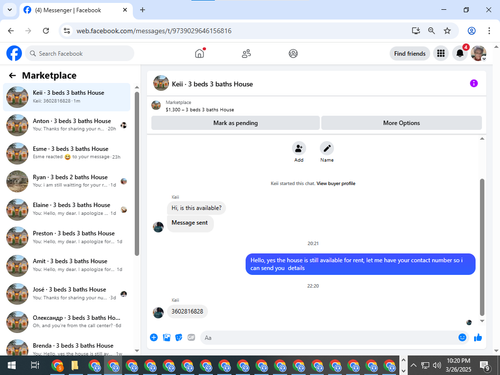This screenshot has height=375, width=500.
Task: Open Brenda conversation in list
Action: tap(67, 347)
